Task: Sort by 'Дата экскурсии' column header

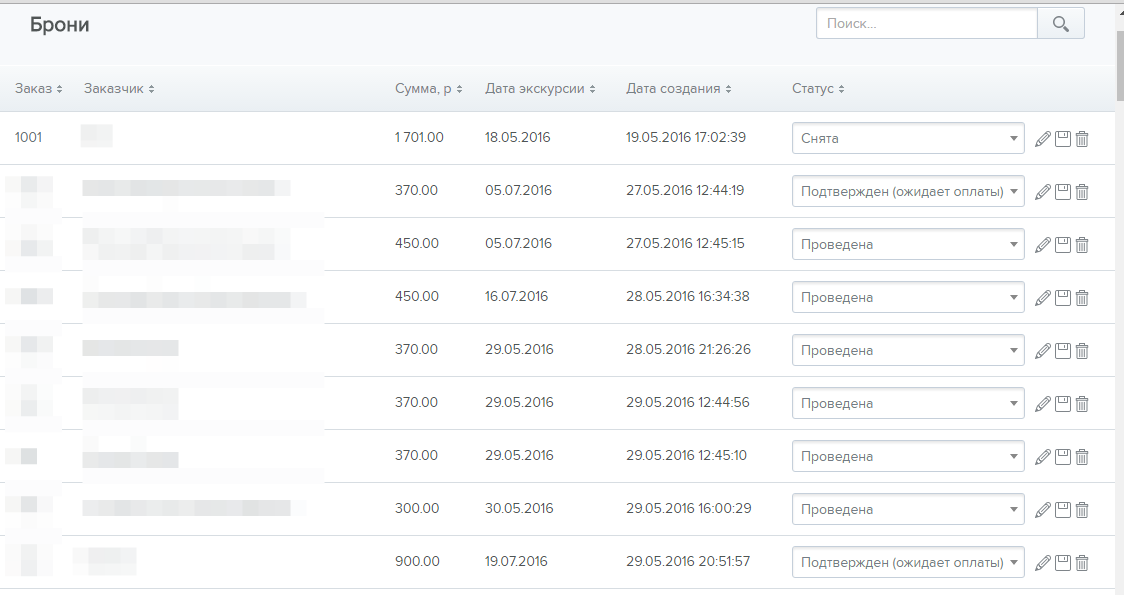Action: click(540, 89)
